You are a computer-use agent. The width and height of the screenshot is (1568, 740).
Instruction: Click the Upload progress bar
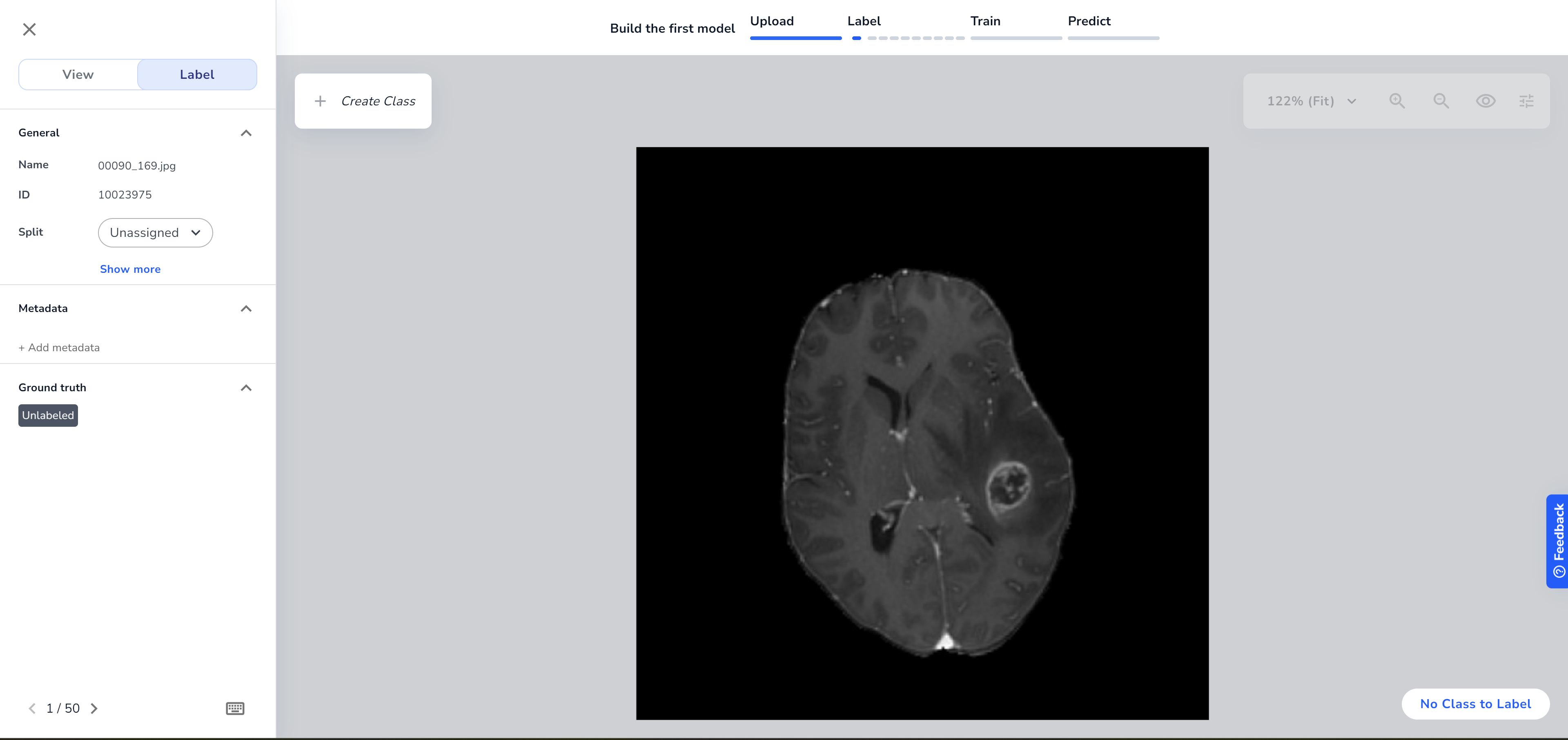795,38
